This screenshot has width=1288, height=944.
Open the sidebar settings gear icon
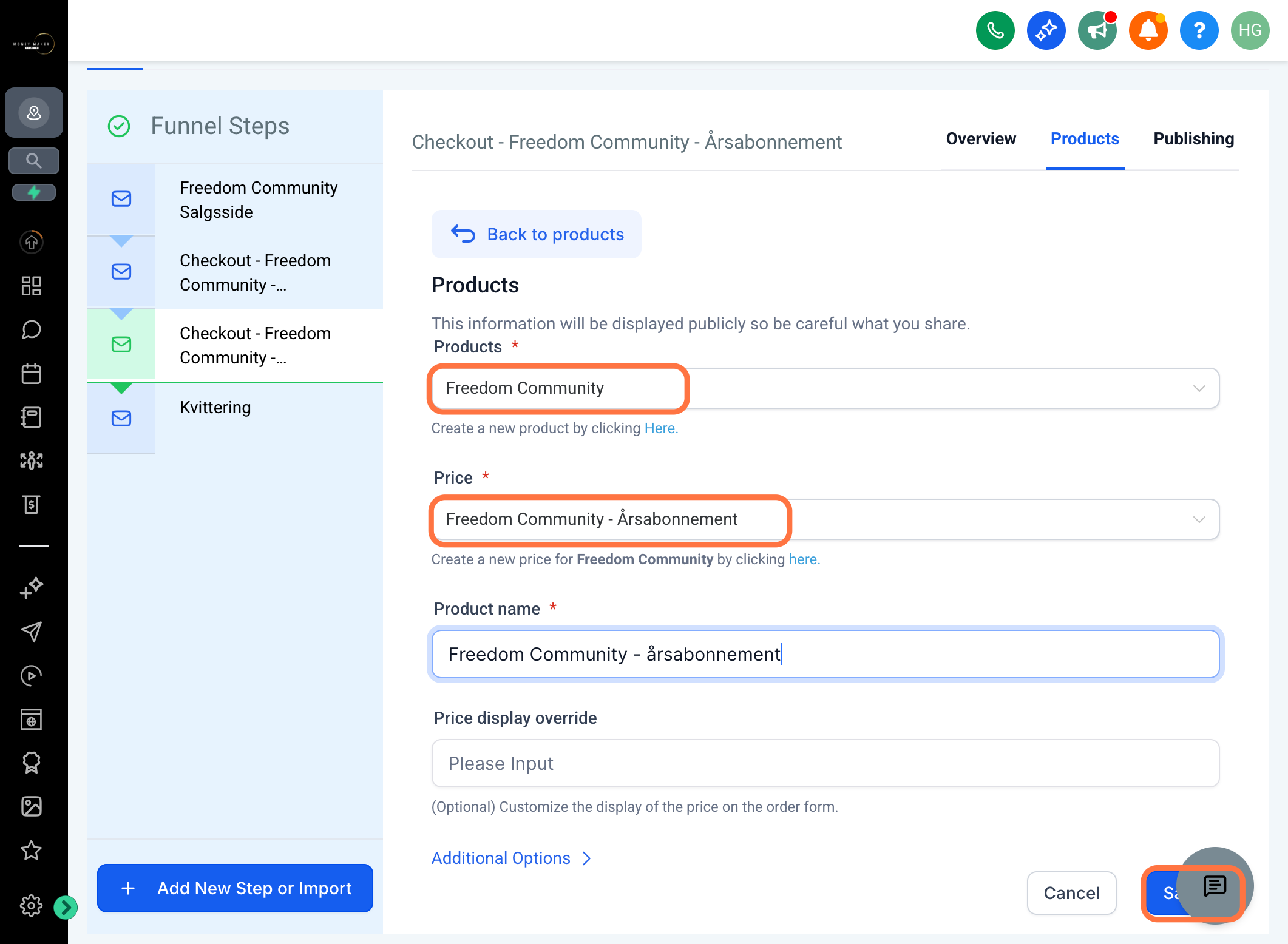[32, 906]
